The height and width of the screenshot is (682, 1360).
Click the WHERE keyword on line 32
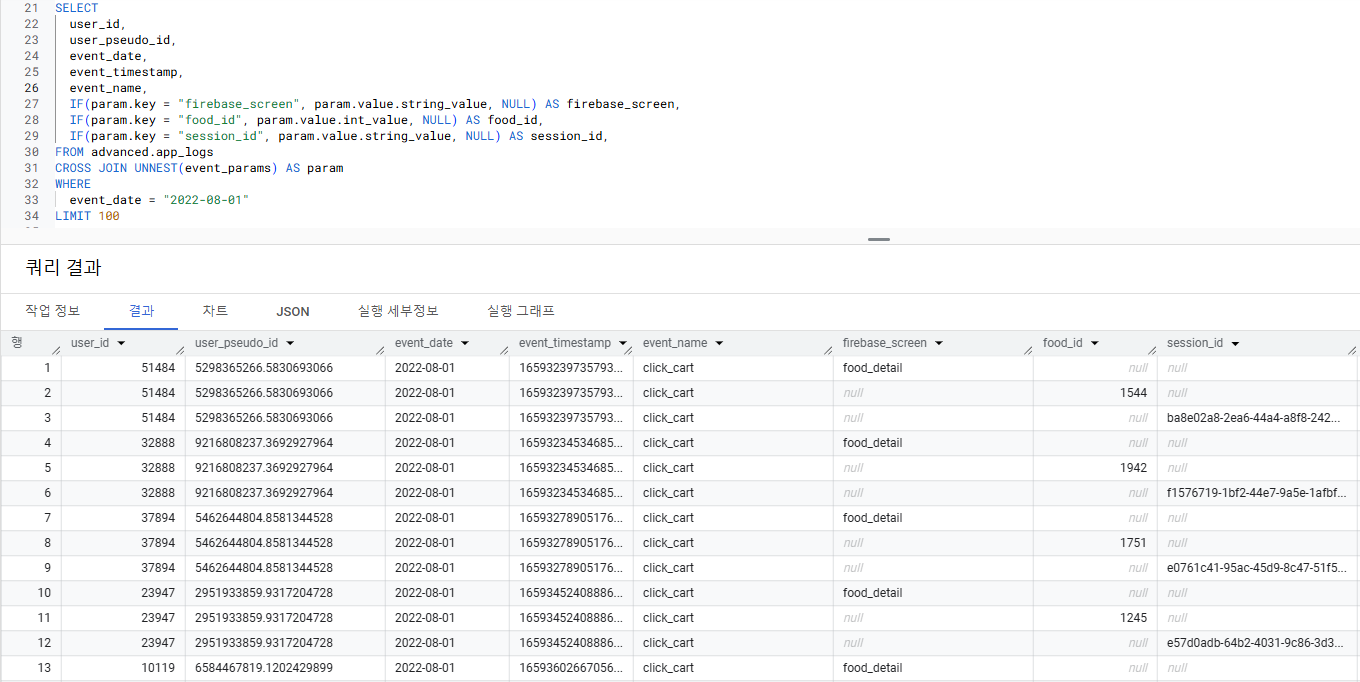pyautogui.click(x=73, y=184)
